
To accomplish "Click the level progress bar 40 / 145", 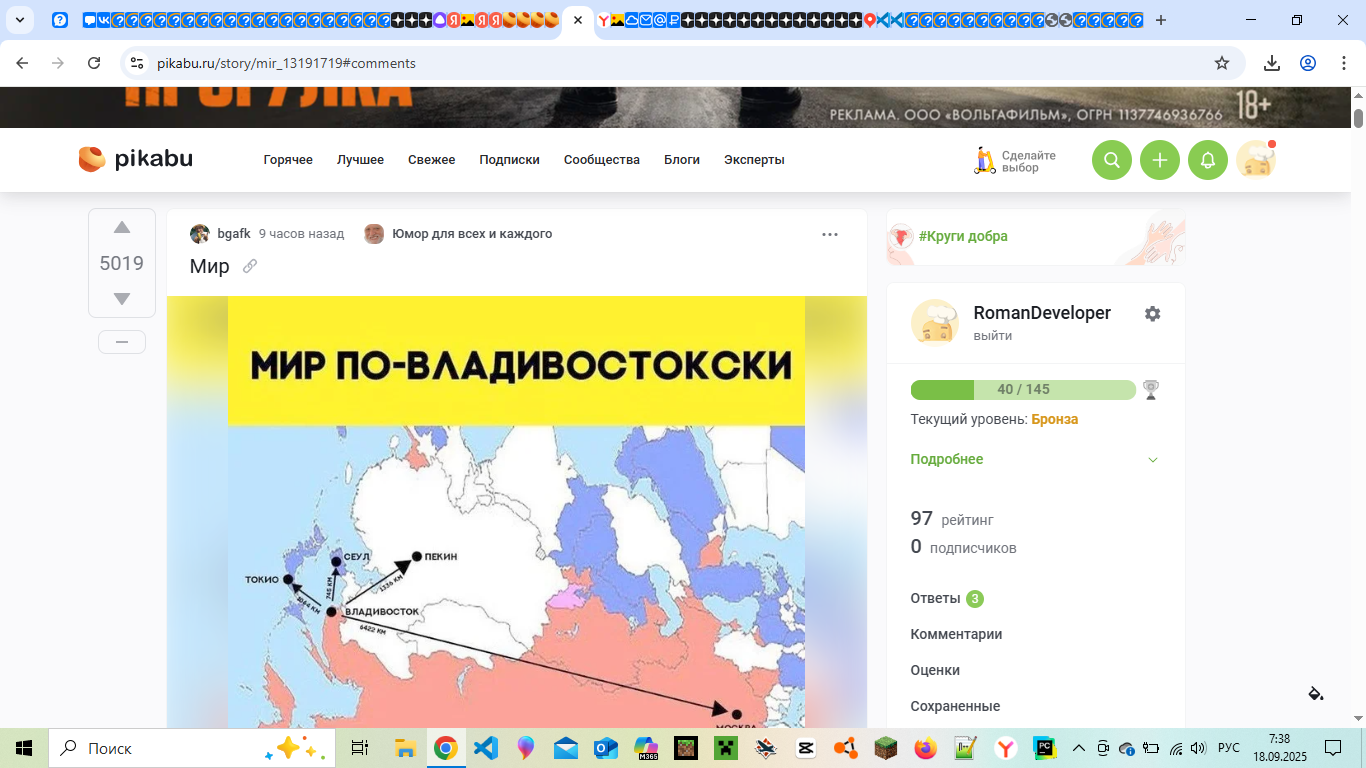I will pos(1022,389).
